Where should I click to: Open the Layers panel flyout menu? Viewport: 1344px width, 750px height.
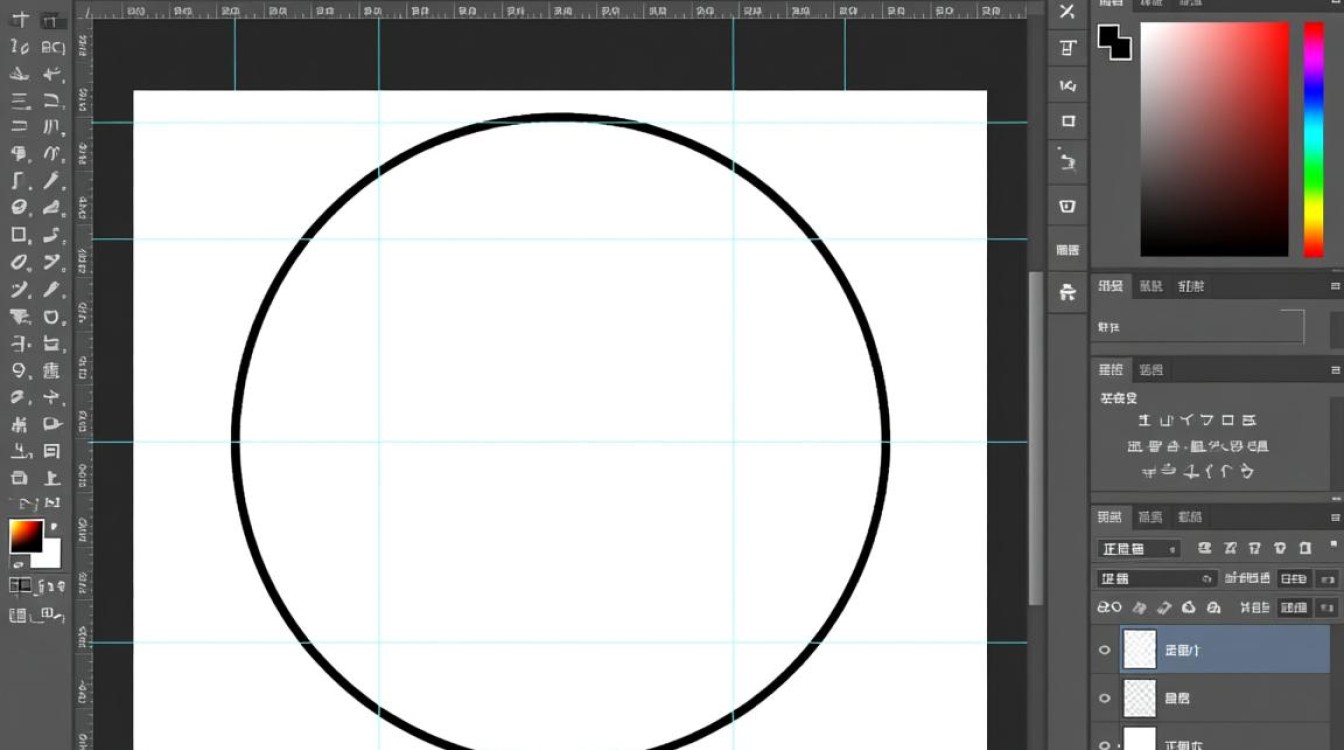point(1336,517)
